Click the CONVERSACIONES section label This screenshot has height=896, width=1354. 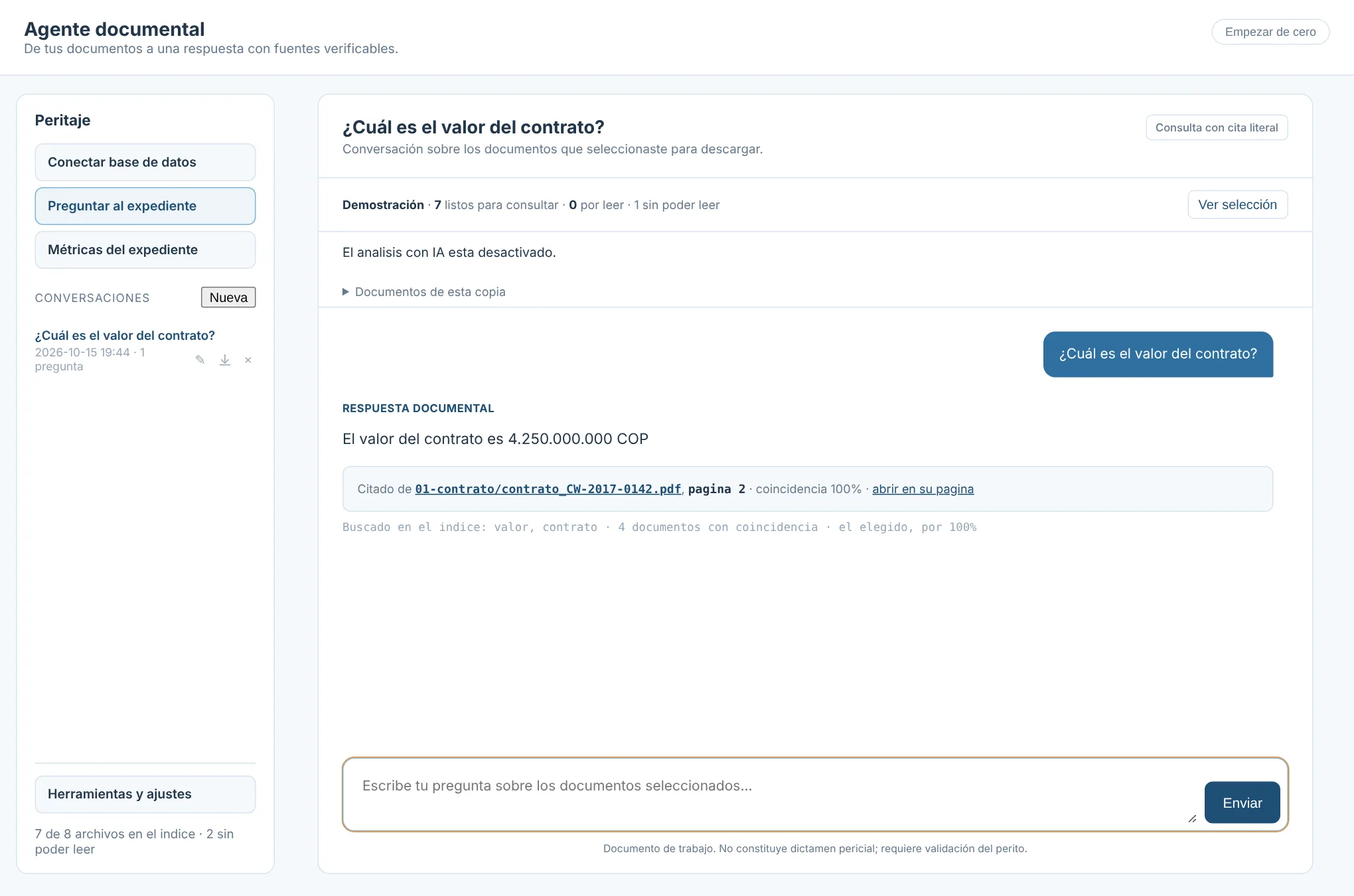pos(92,298)
